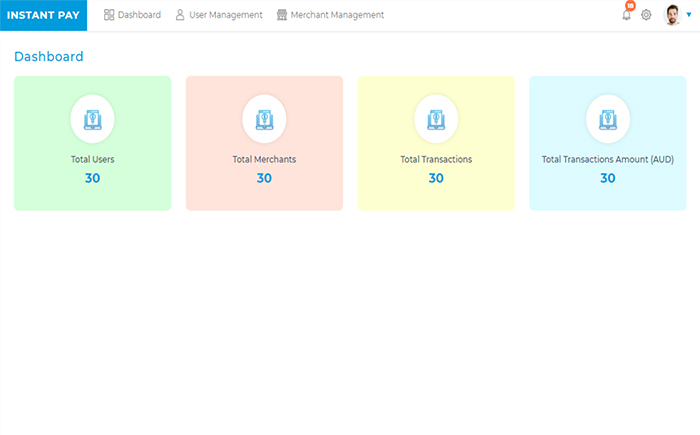Open Merchant Management menu item
This screenshot has height=435, width=700.
(x=330, y=15)
